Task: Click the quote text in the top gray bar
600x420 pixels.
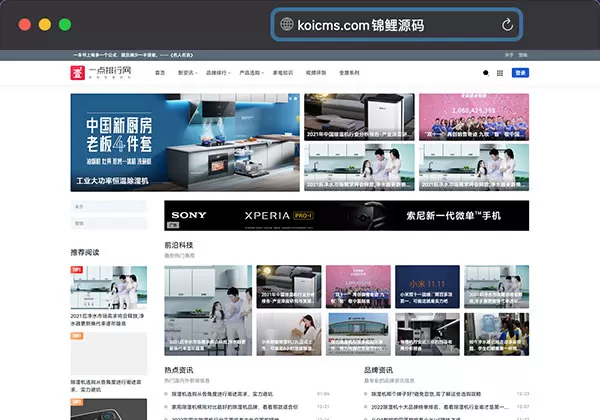Action: pos(133,55)
